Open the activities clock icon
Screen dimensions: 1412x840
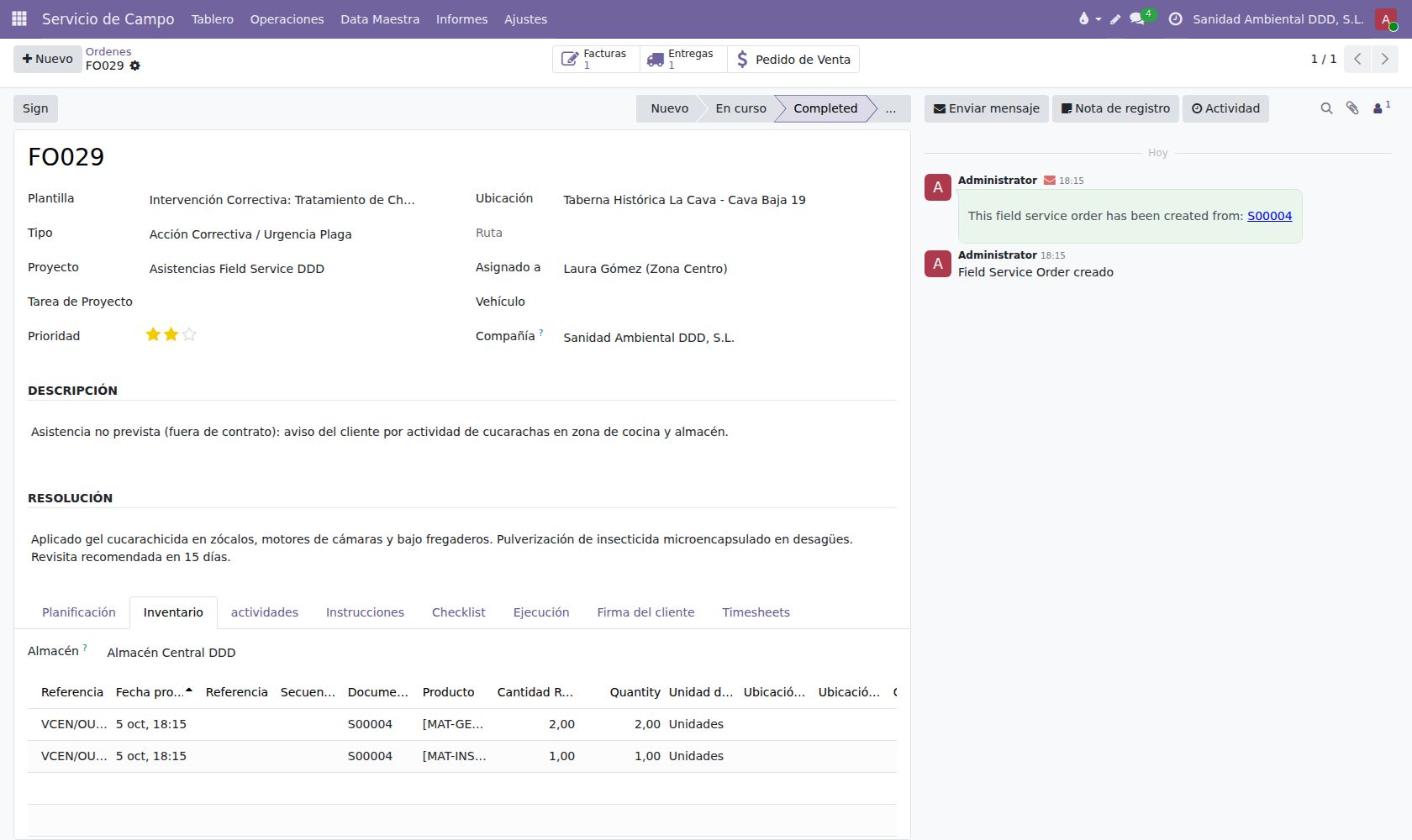coord(1175,18)
